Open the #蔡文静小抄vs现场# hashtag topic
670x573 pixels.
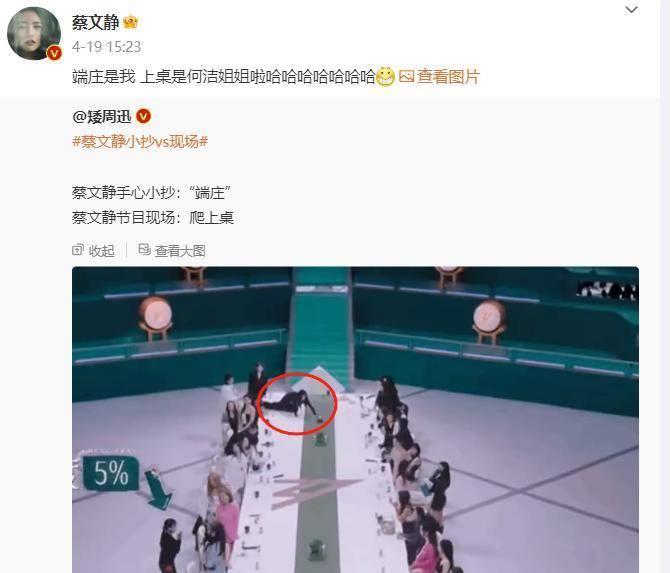point(140,141)
